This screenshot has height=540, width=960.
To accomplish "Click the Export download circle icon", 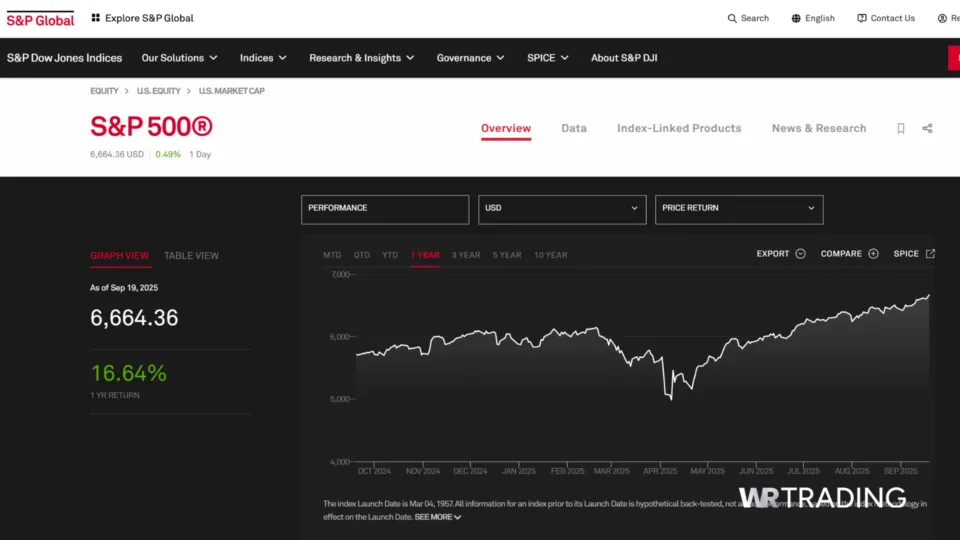I will 800,254.
